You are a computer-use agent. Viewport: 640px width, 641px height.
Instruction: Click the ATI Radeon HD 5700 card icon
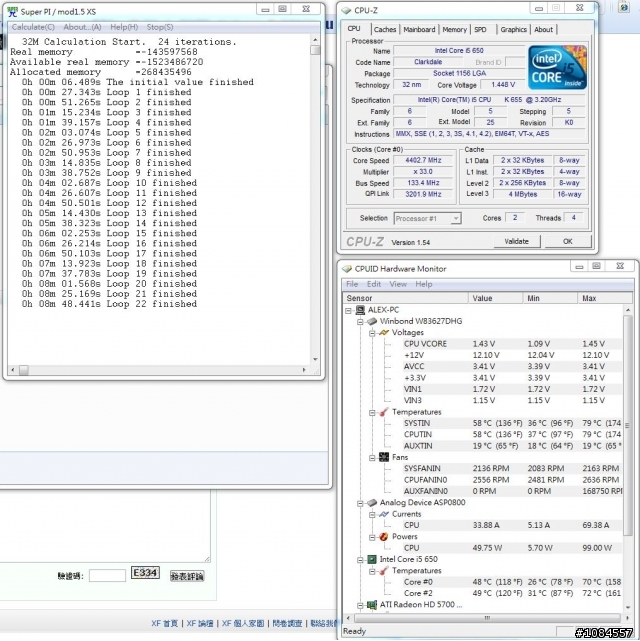coord(372,604)
